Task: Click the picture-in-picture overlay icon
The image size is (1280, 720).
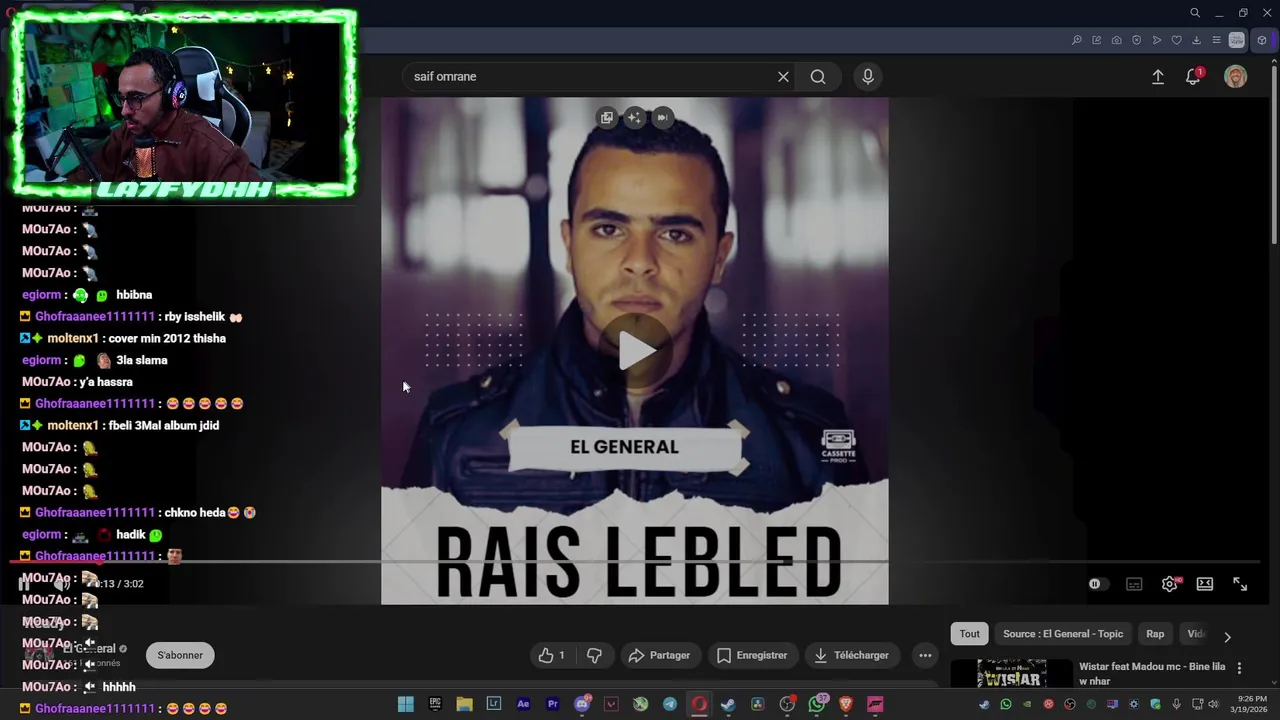Action: (x=606, y=118)
